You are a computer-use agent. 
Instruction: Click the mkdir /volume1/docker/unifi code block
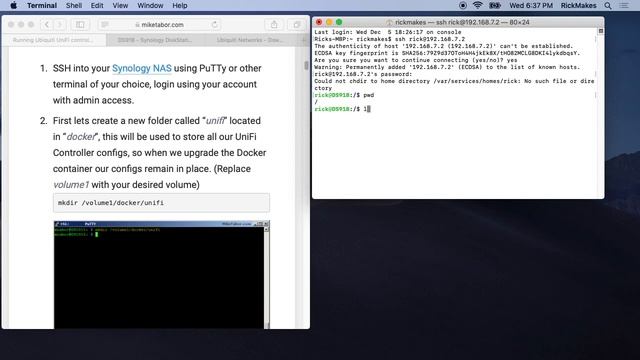click(161, 202)
